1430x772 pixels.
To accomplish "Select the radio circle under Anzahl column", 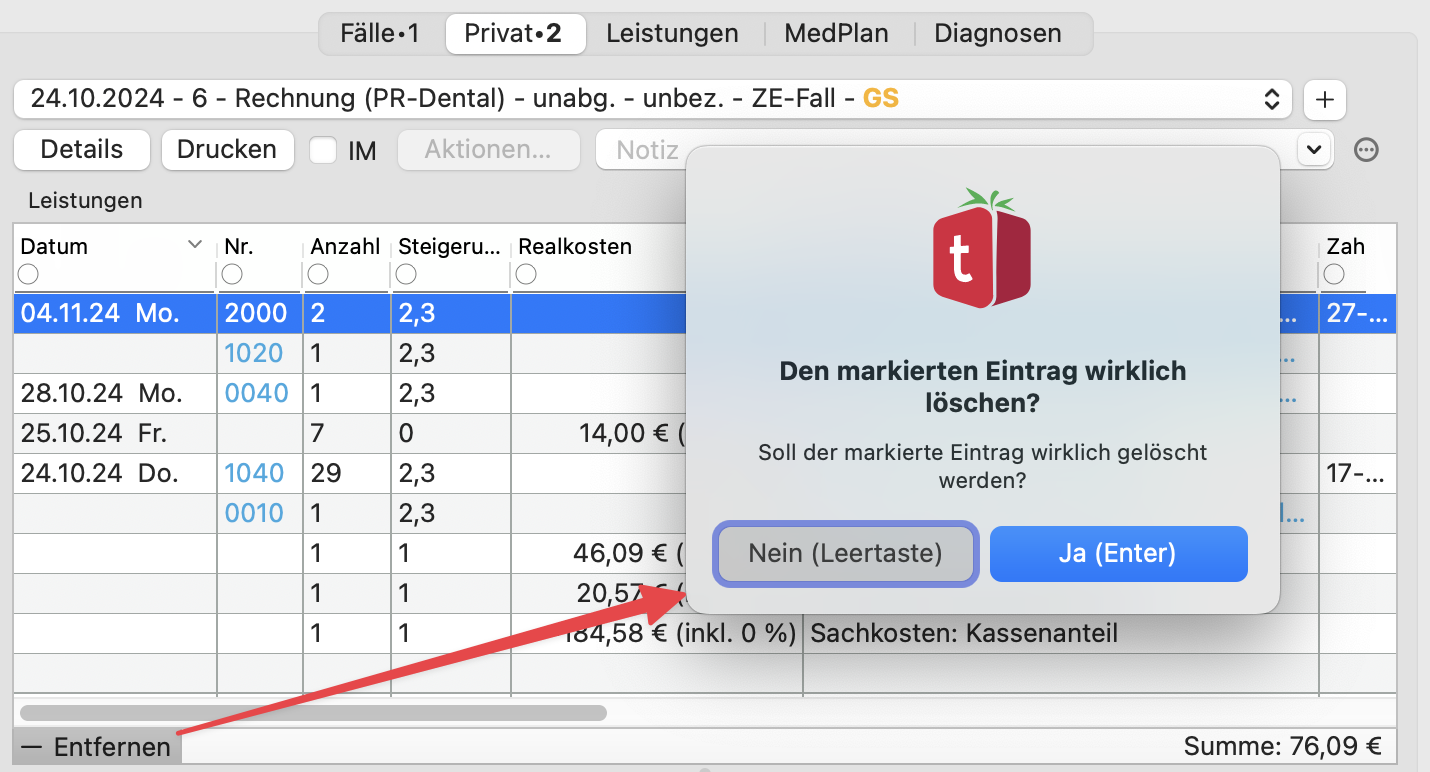I will point(318,273).
